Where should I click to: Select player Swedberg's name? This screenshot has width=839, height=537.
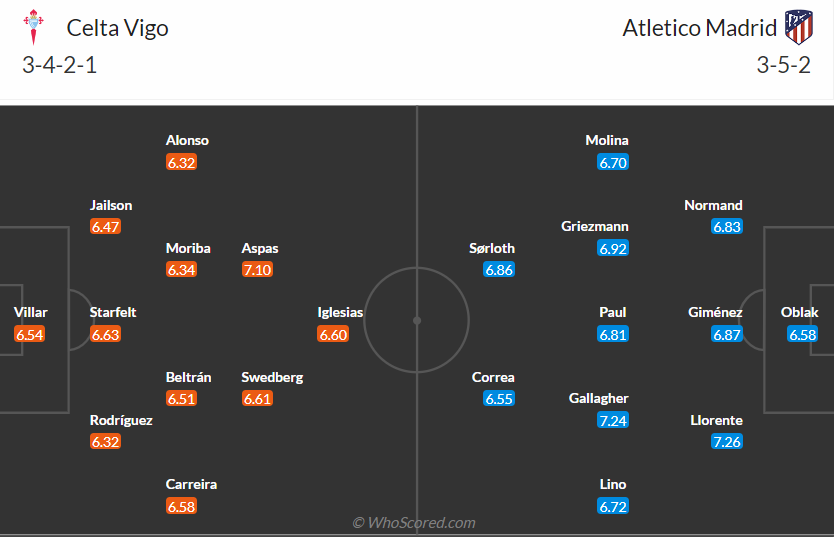pos(272,377)
